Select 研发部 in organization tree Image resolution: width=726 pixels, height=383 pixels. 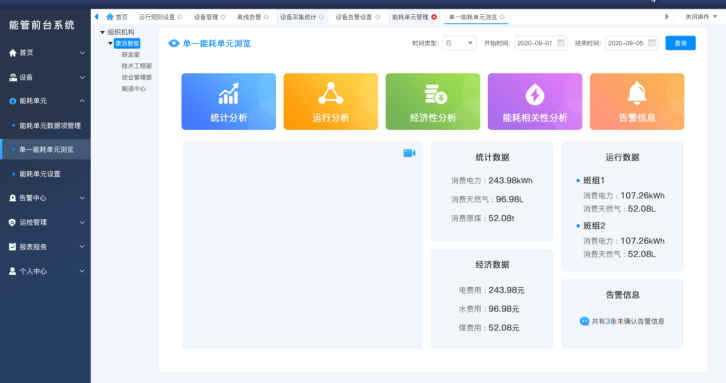coord(131,55)
